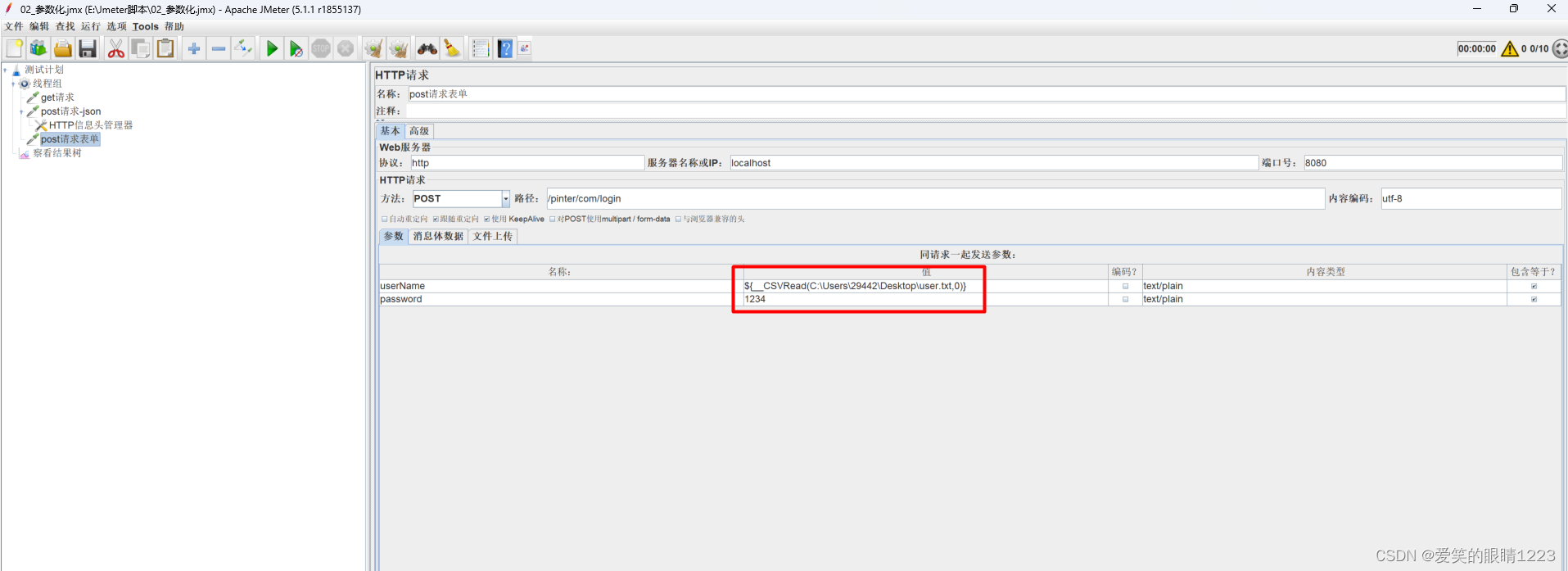Toggle the 跟随重定向 checkbox
Image resolution: width=1568 pixels, height=571 pixels.
point(436,219)
